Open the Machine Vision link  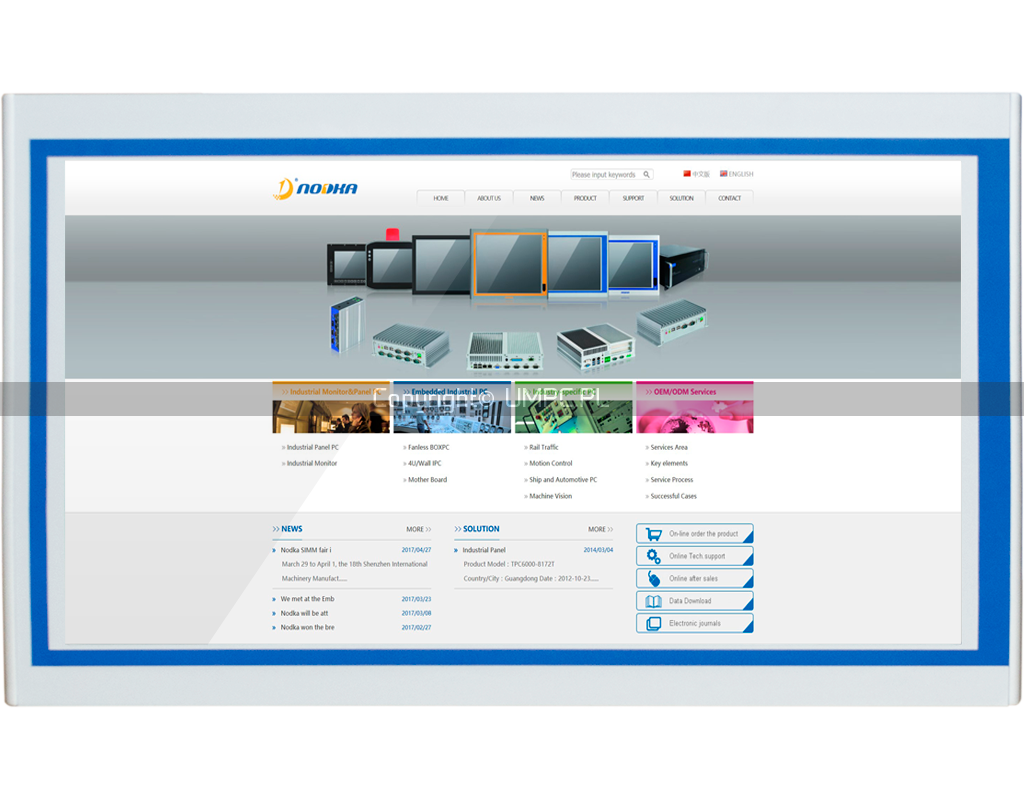[x=551, y=496]
